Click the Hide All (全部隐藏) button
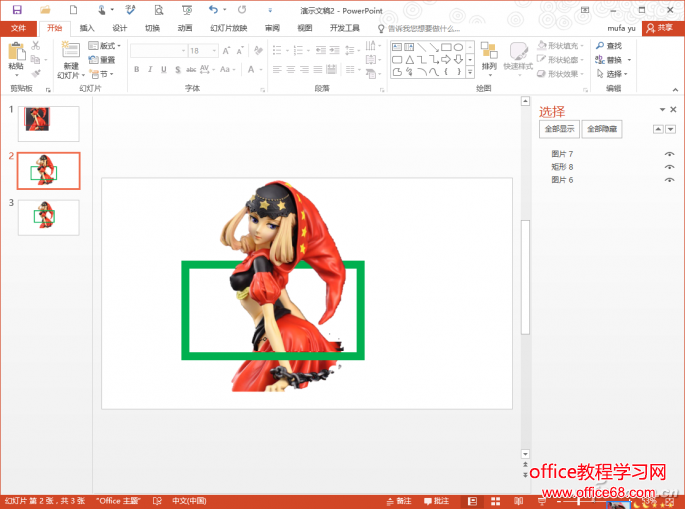Image resolution: width=685 pixels, height=509 pixels. pyautogui.click(x=601, y=129)
